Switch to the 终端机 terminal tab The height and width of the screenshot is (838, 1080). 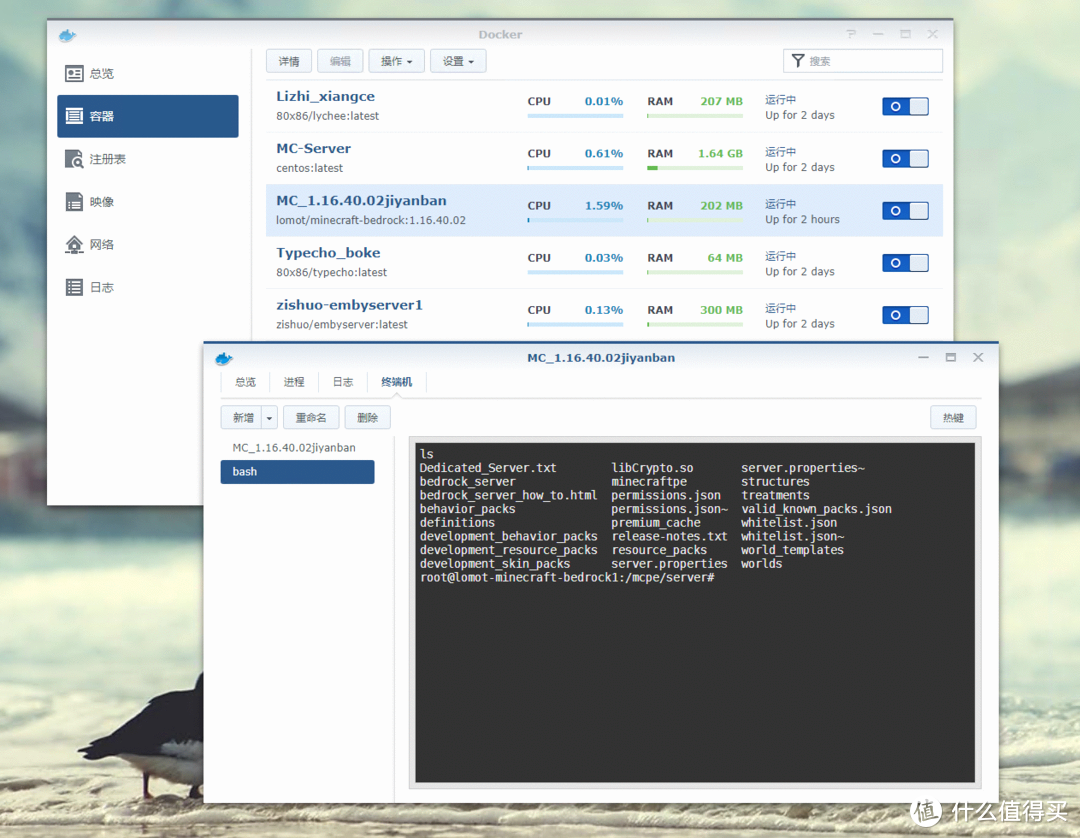coord(397,382)
